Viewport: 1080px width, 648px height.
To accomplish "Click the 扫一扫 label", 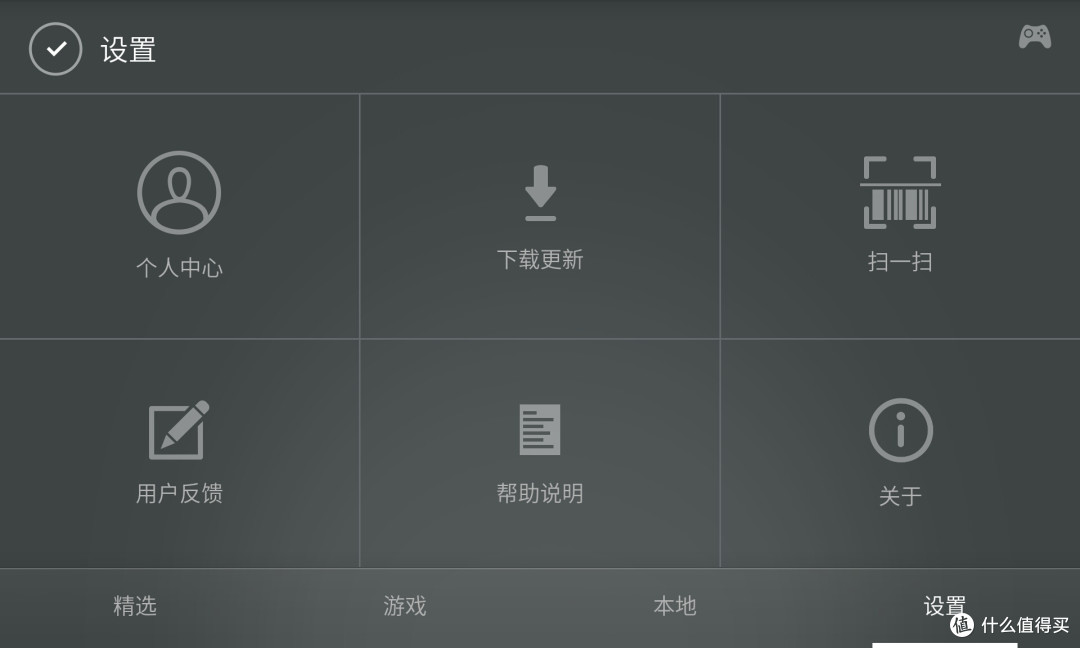I will point(900,262).
